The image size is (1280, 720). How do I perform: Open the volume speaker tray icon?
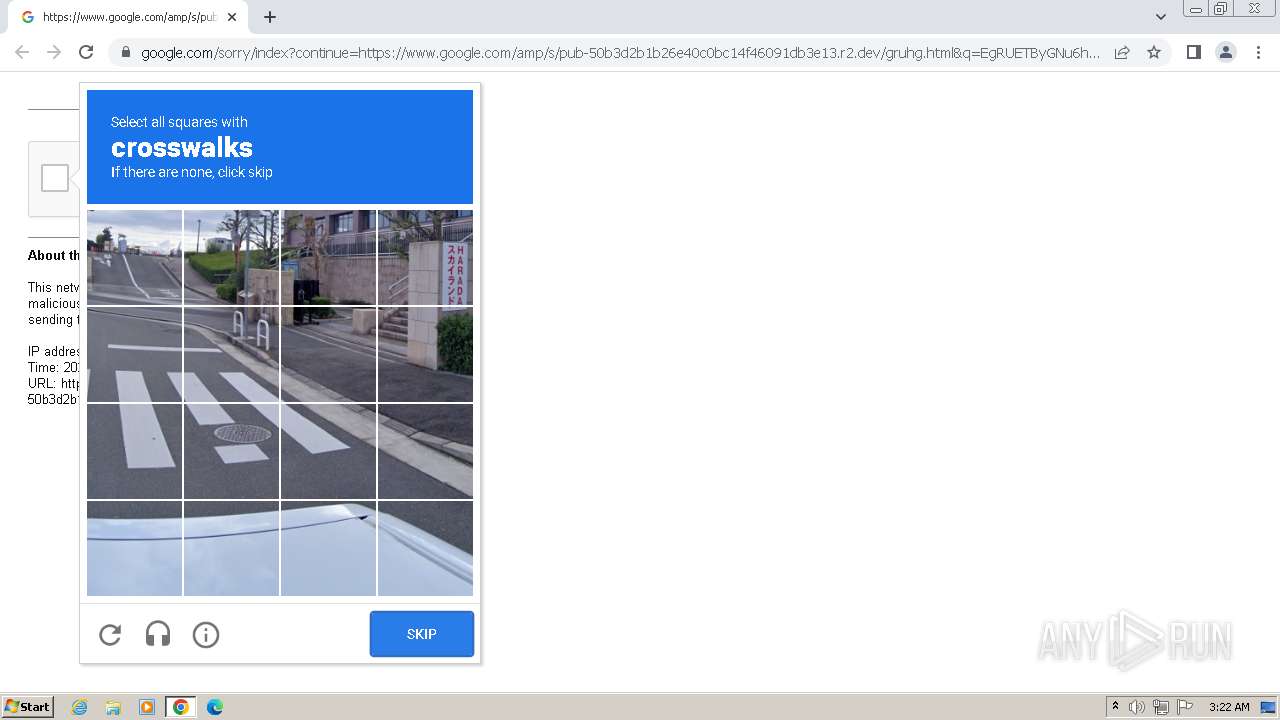pos(1137,707)
